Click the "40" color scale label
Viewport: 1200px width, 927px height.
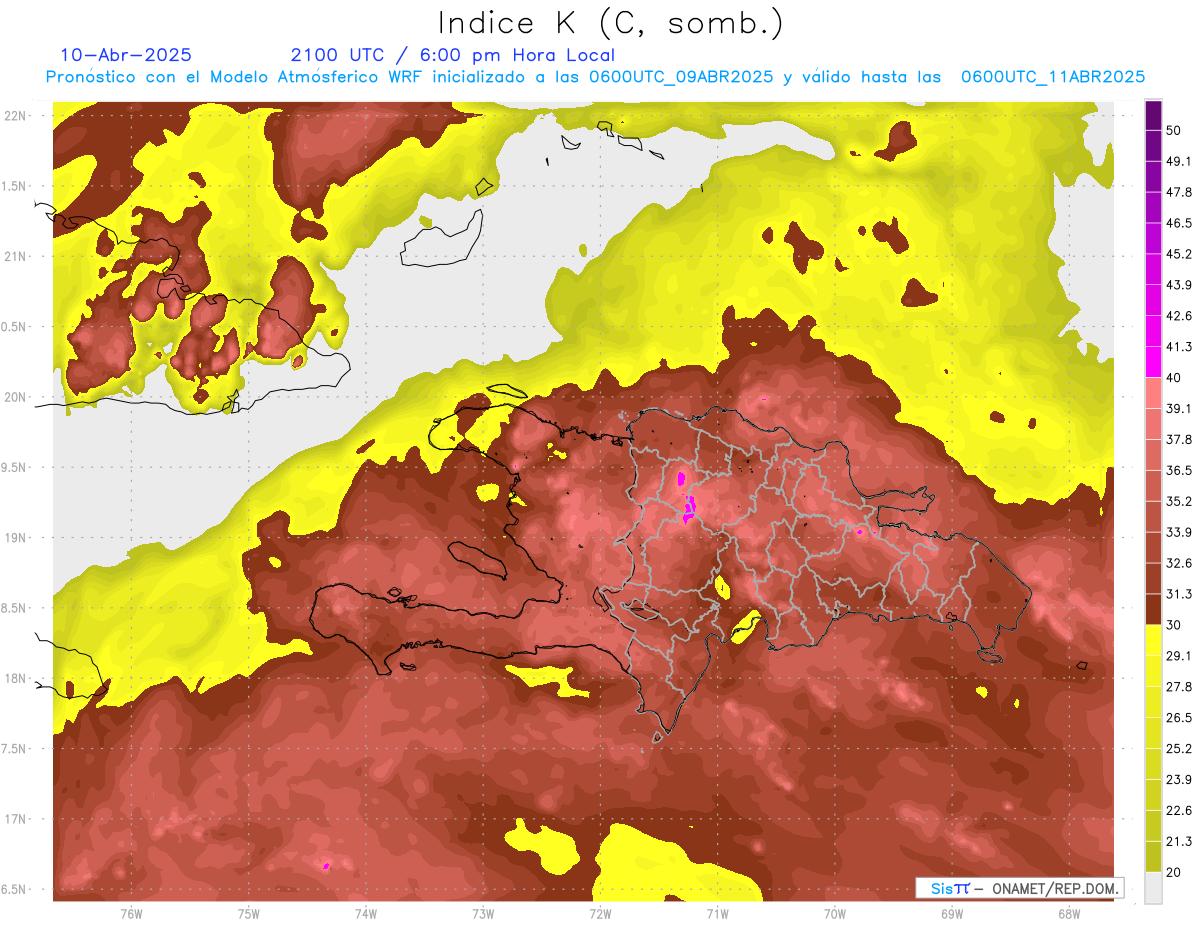point(1174,378)
